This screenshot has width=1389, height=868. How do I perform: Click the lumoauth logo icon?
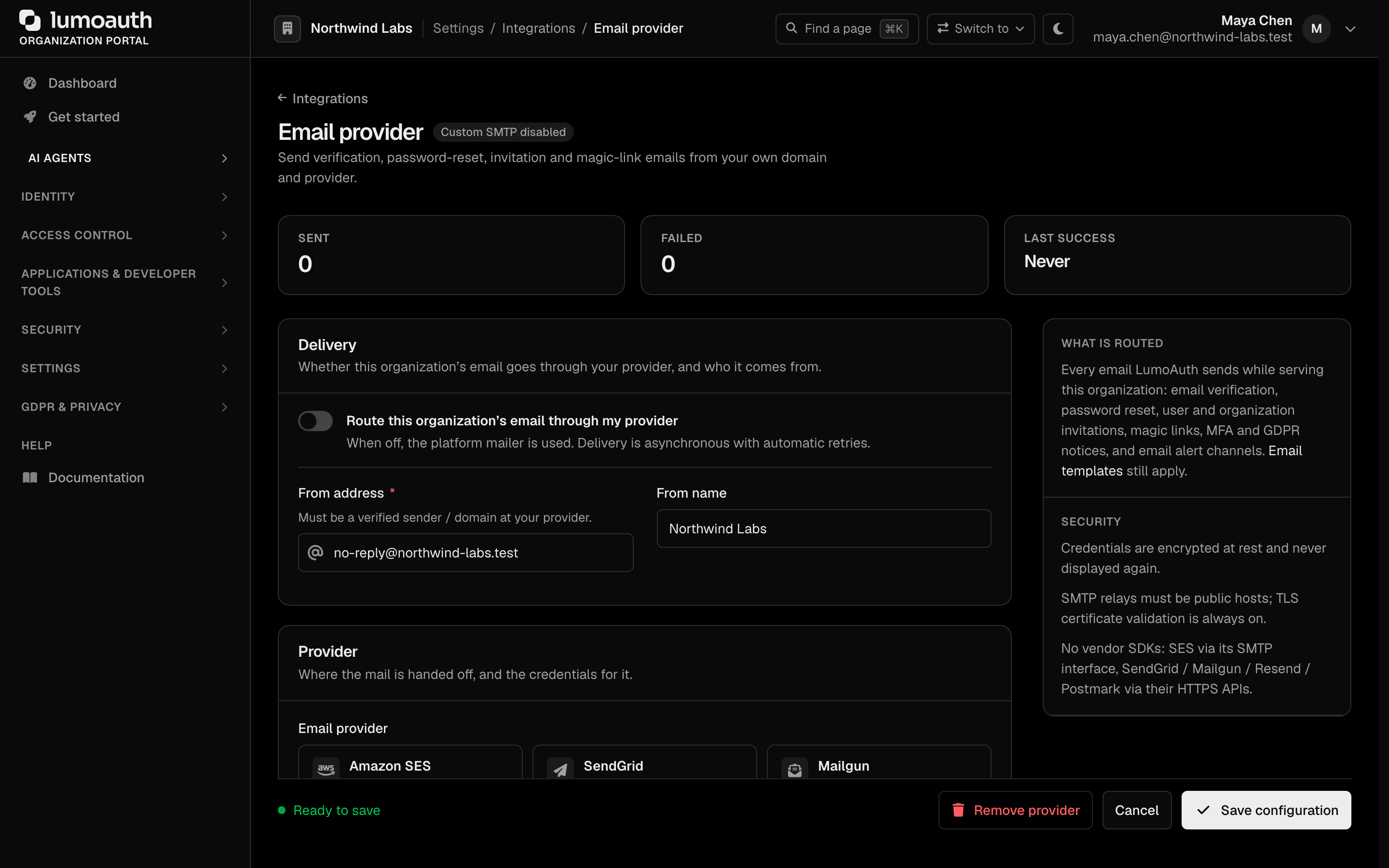30,20
